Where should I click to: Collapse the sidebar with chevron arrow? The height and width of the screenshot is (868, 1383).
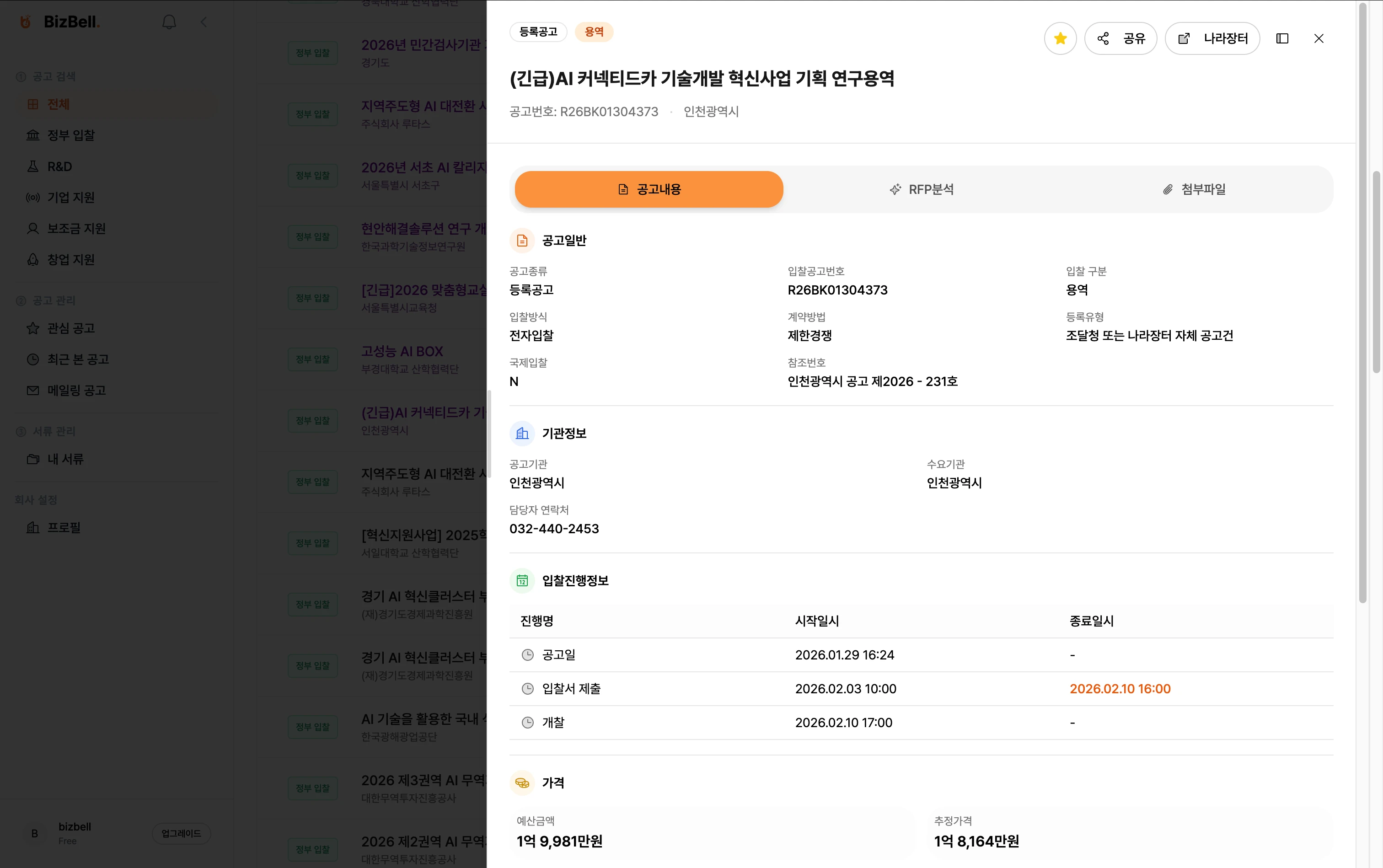click(204, 22)
